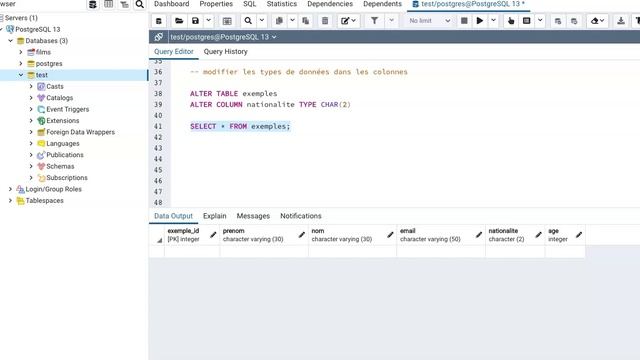Open the Explain options dropdown arrow
640x360 pixels.
pyautogui.click(x=540, y=21)
